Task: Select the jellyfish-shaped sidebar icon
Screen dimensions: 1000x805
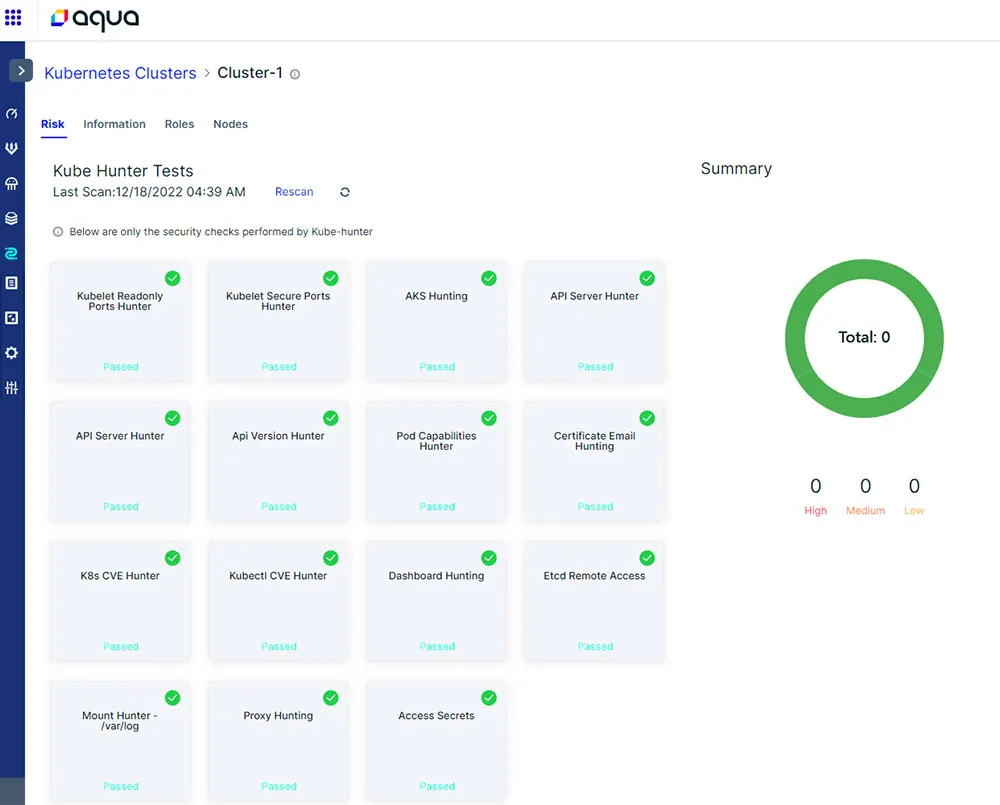Action: [x=11, y=184]
